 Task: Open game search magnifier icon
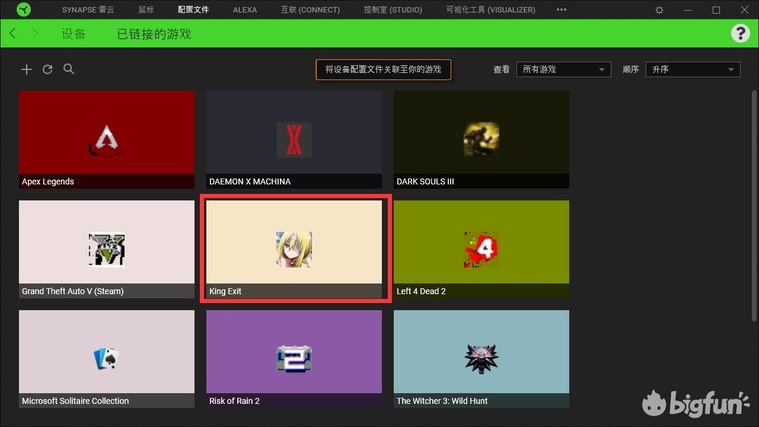tap(69, 69)
